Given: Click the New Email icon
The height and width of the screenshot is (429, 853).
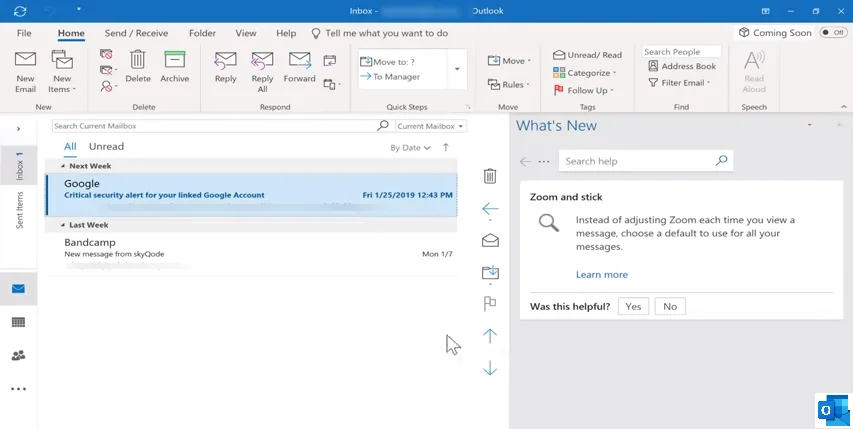Looking at the screenshot, I should click(x=25, y=62).
